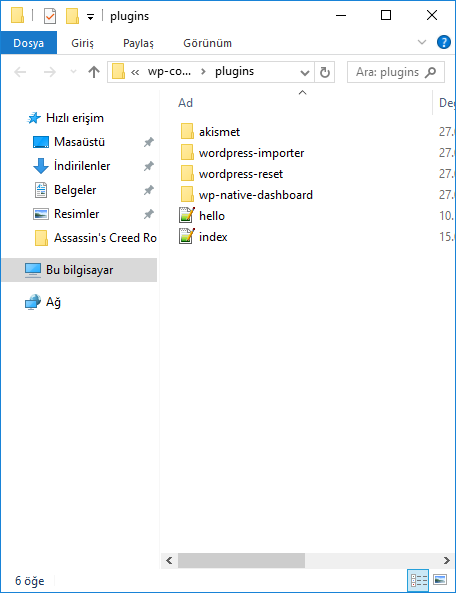Click the horizontal scrollbar thumb
The height and width of the screenshot is (593, 456).
(241, 560)
